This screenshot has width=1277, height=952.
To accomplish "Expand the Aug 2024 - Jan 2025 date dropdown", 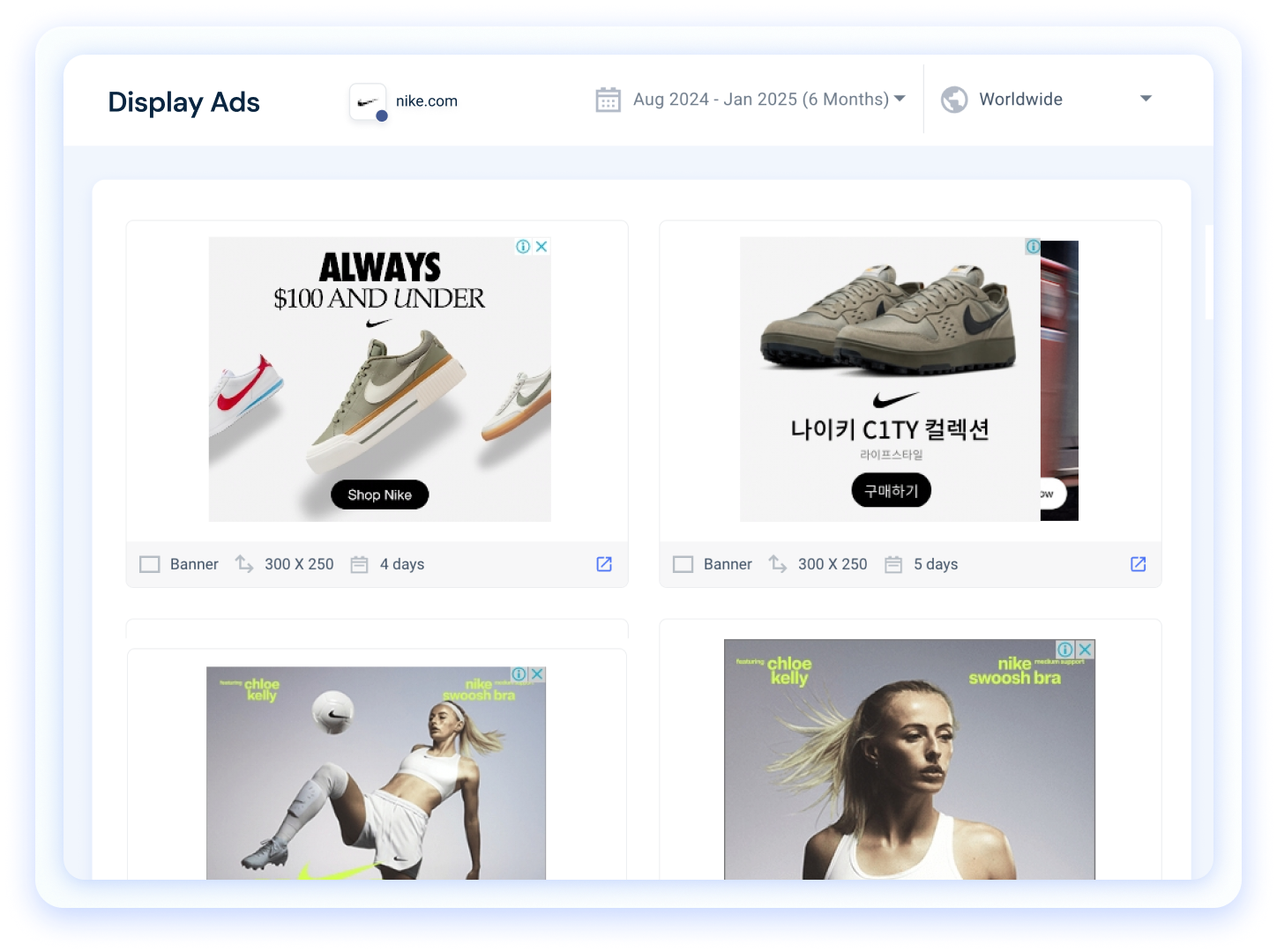I will [900, 99].
